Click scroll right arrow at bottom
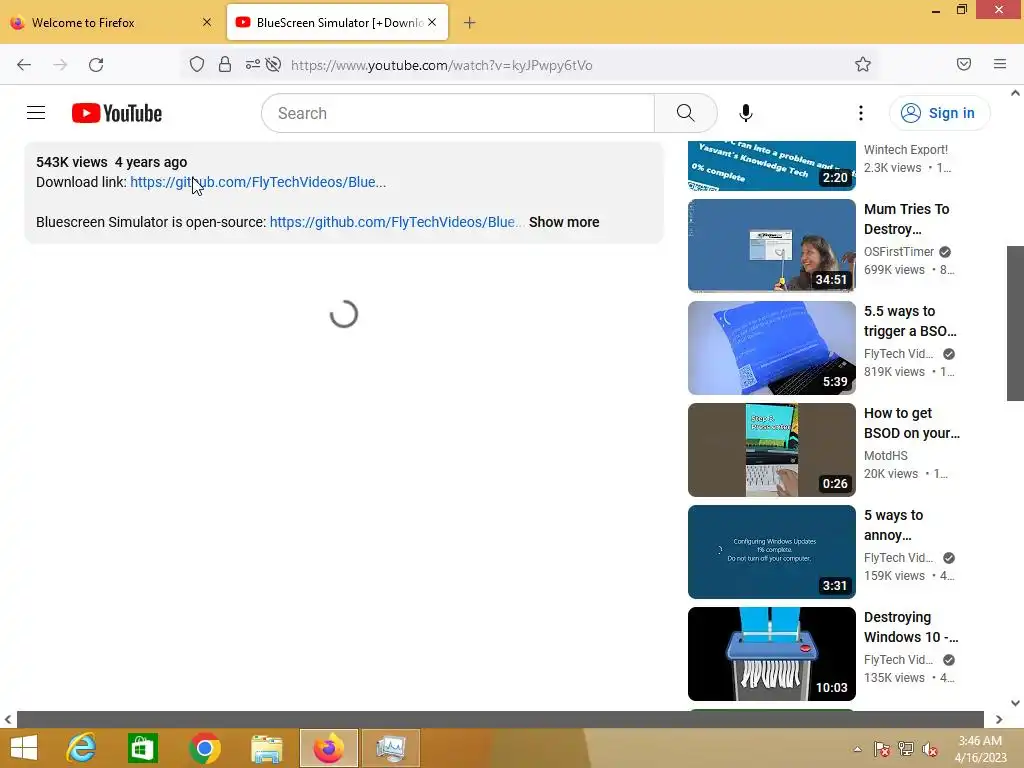The height and width of the screenshot is (768, 1024). point(999,720)
